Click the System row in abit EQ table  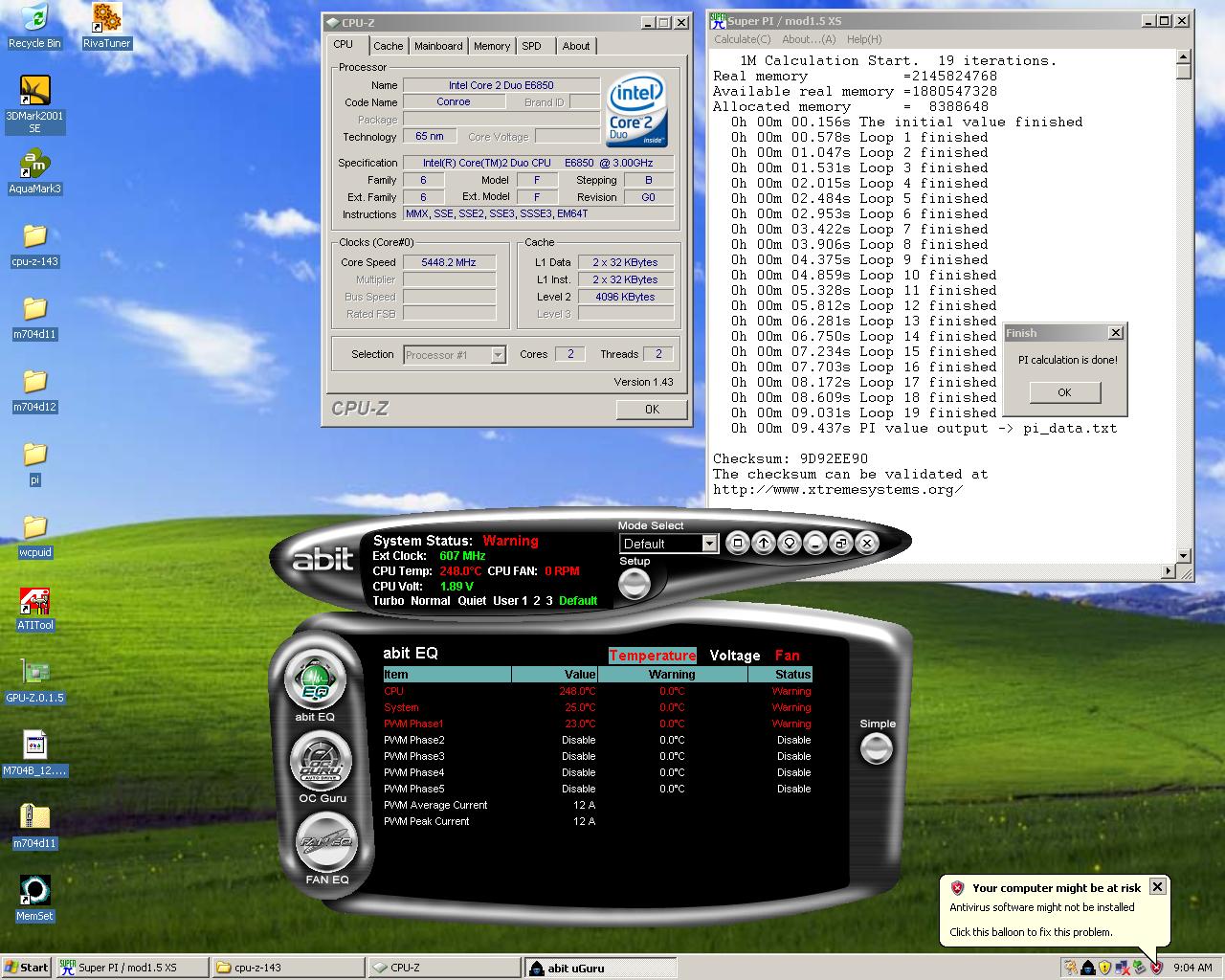click(x=597, y=707)
